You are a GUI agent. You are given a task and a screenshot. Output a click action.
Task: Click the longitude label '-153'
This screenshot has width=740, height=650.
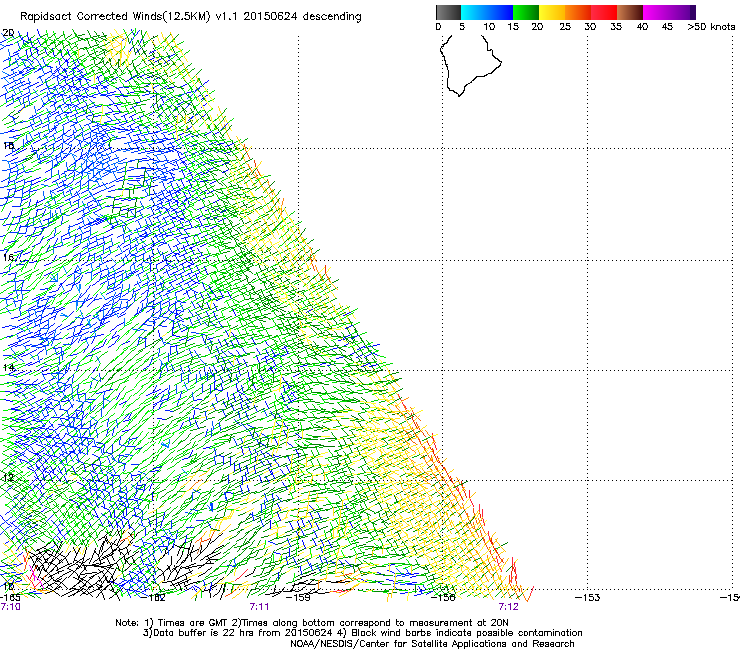click(588, 598)
